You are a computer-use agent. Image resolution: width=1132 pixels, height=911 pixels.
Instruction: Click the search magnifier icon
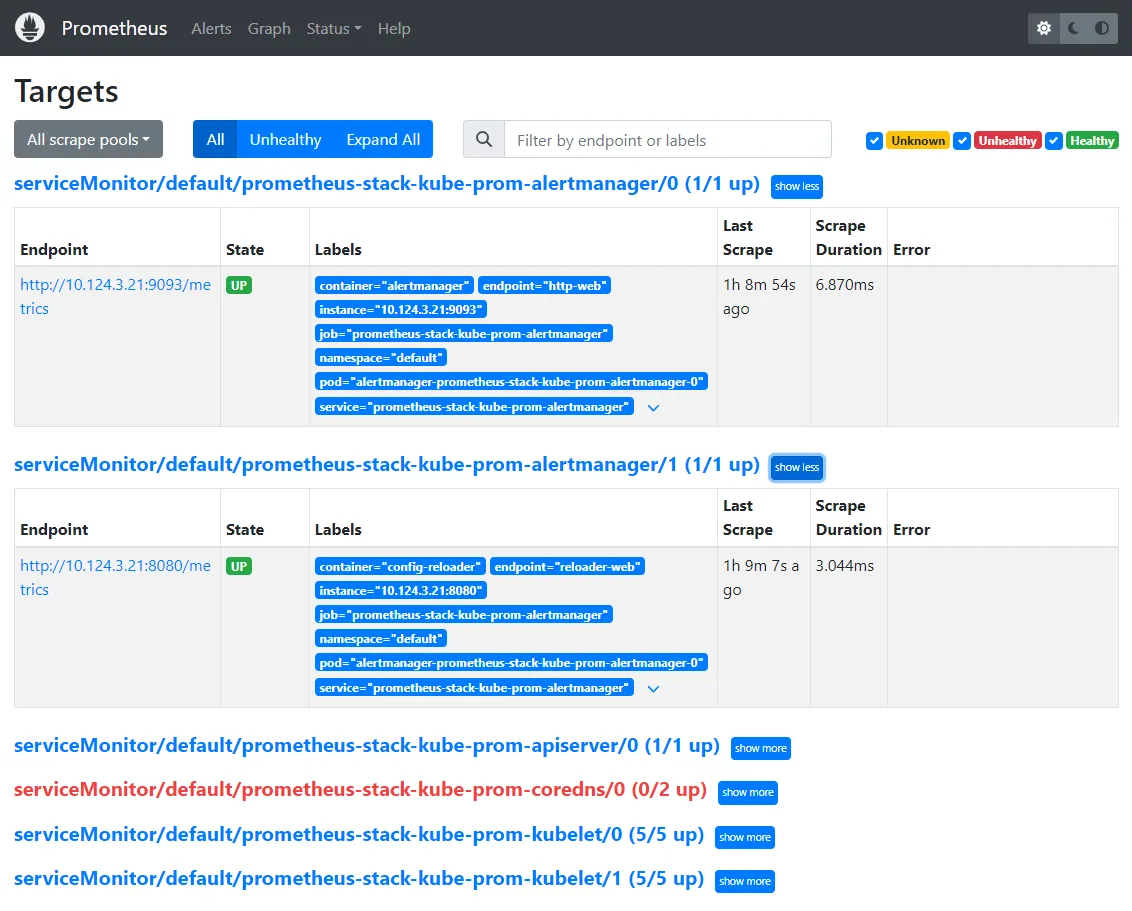click(483, 139)
